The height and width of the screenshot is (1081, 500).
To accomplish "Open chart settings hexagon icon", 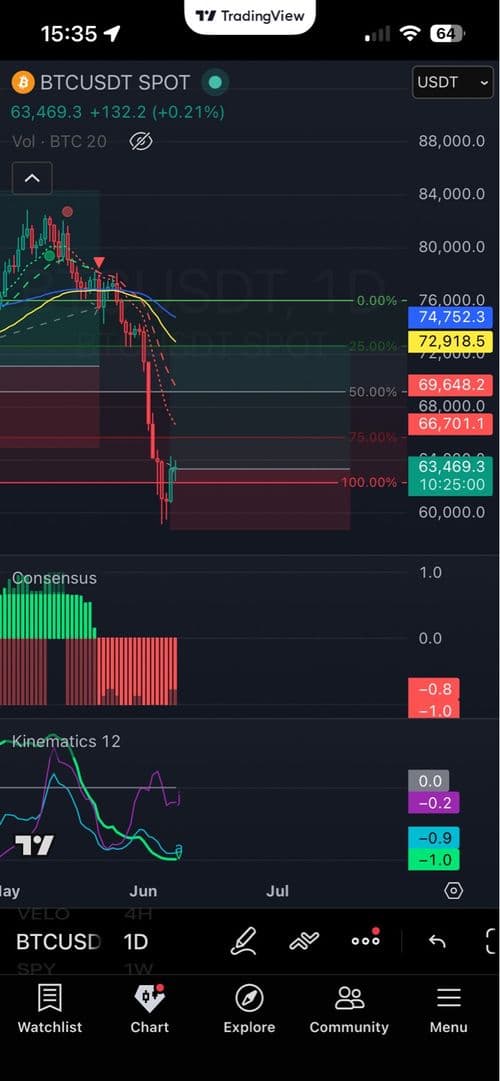I will click(x=453, y=891).
